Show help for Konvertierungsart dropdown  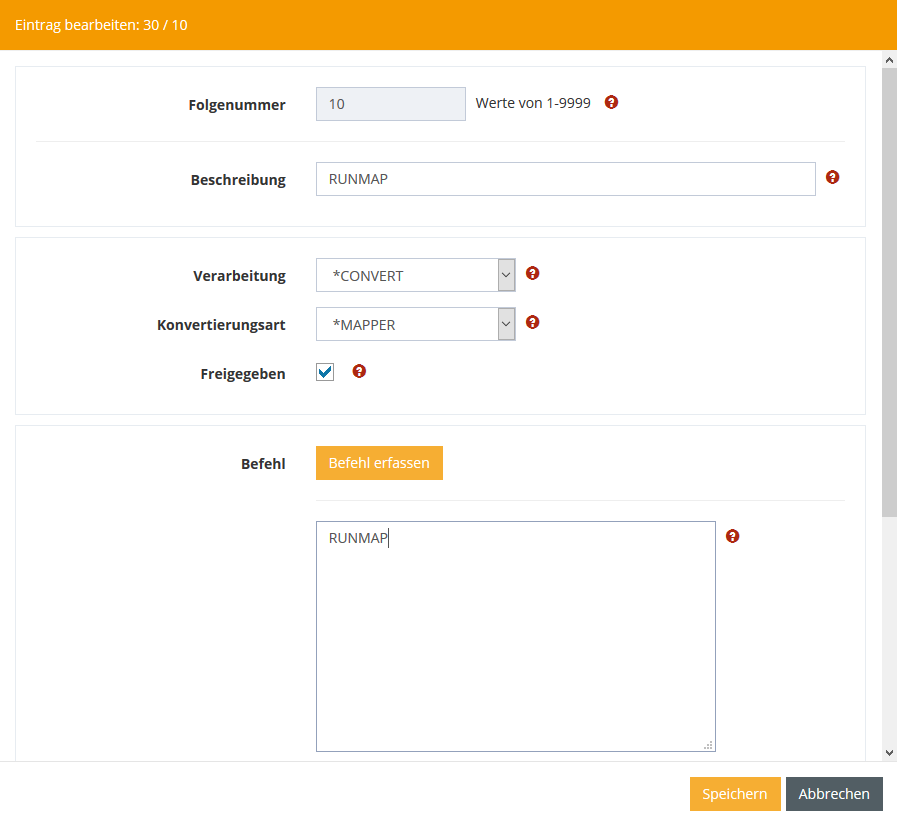coord(533,322)
